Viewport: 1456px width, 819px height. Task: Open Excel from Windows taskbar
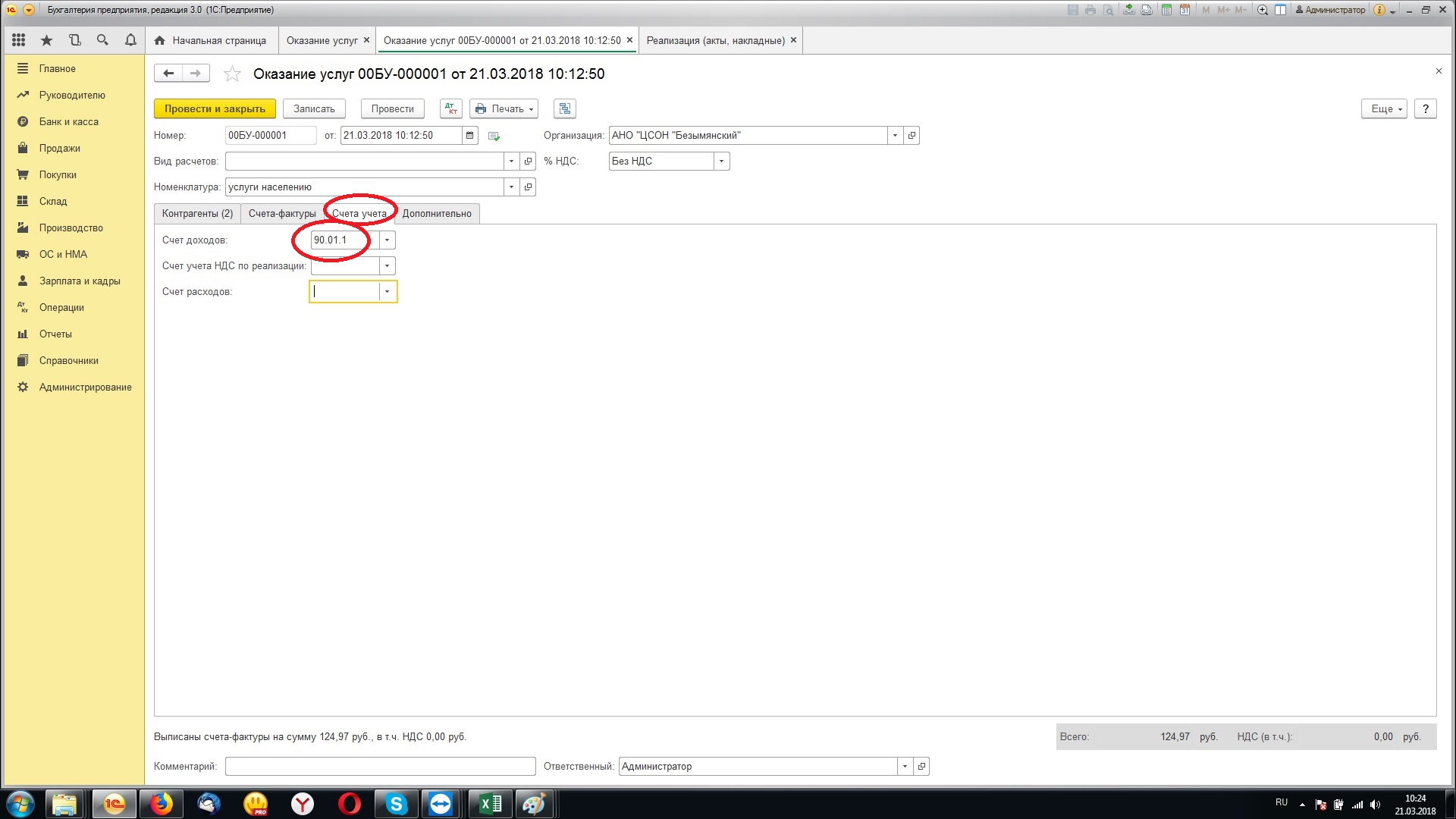(490, 804)
